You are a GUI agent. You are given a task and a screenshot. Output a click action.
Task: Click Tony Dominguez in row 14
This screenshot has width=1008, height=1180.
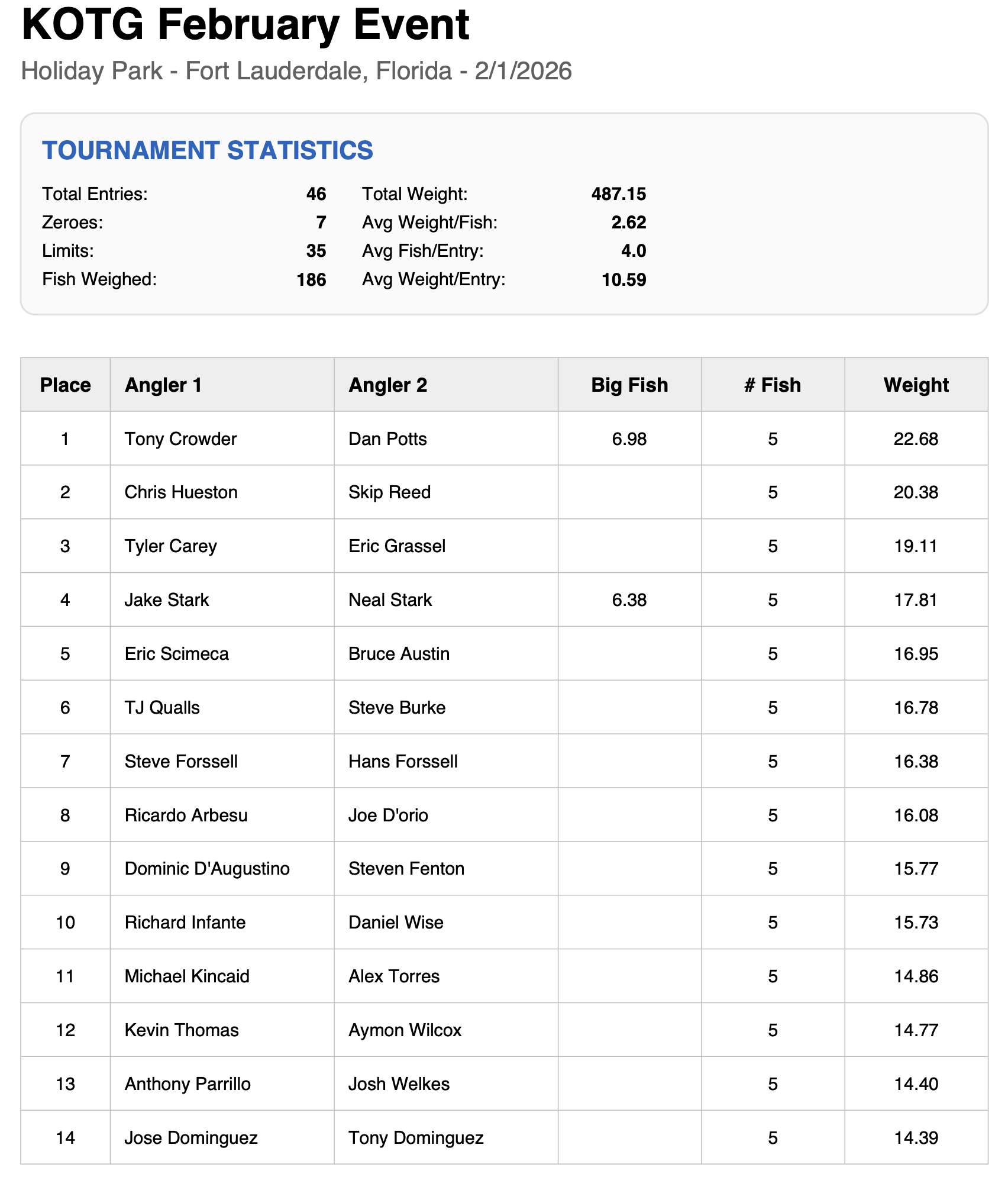click(x=416, y=1138)
